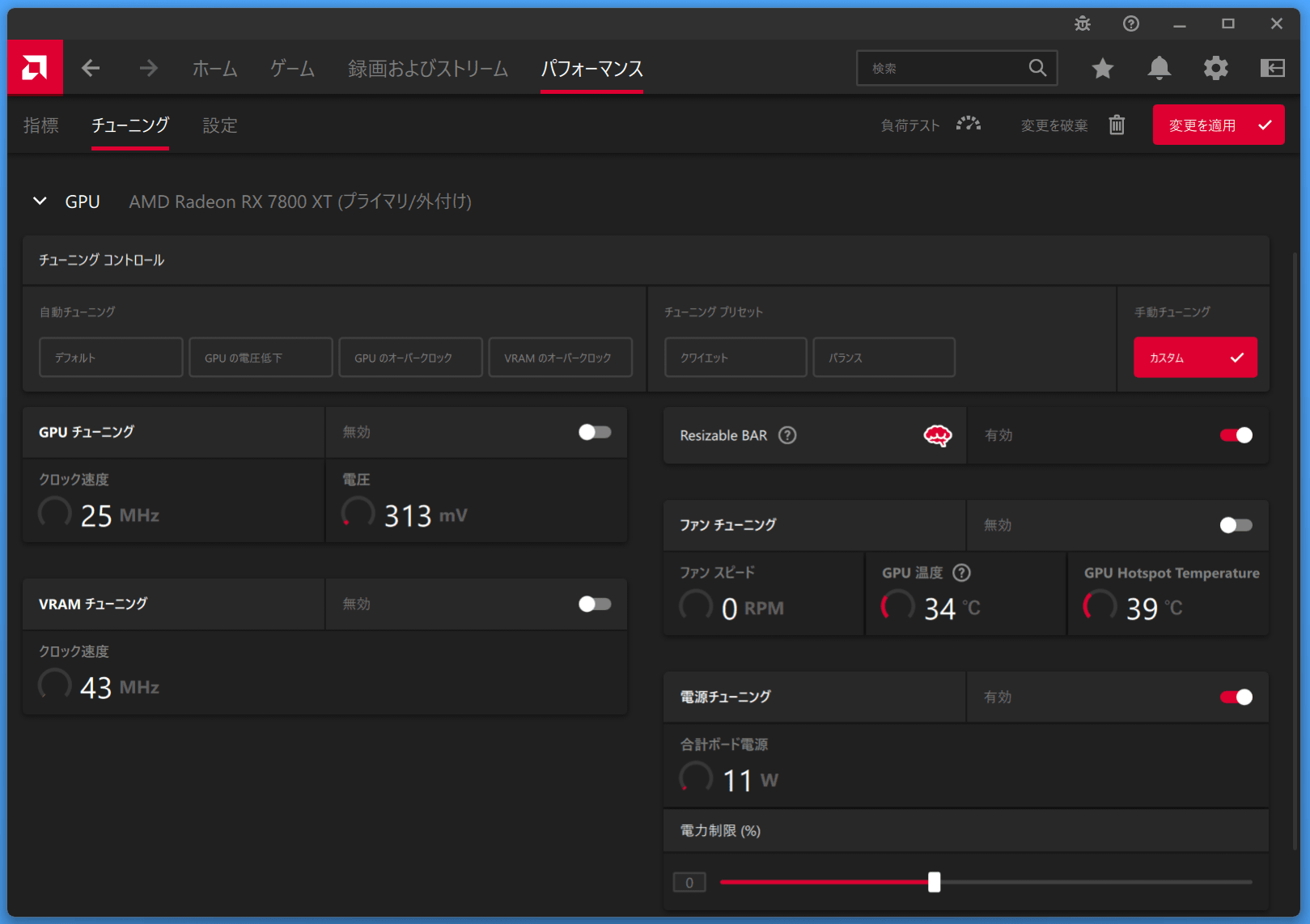The image size is (1310, 924).
Task: Disable Resizable BAR switch
Action: pos(1236,435)
